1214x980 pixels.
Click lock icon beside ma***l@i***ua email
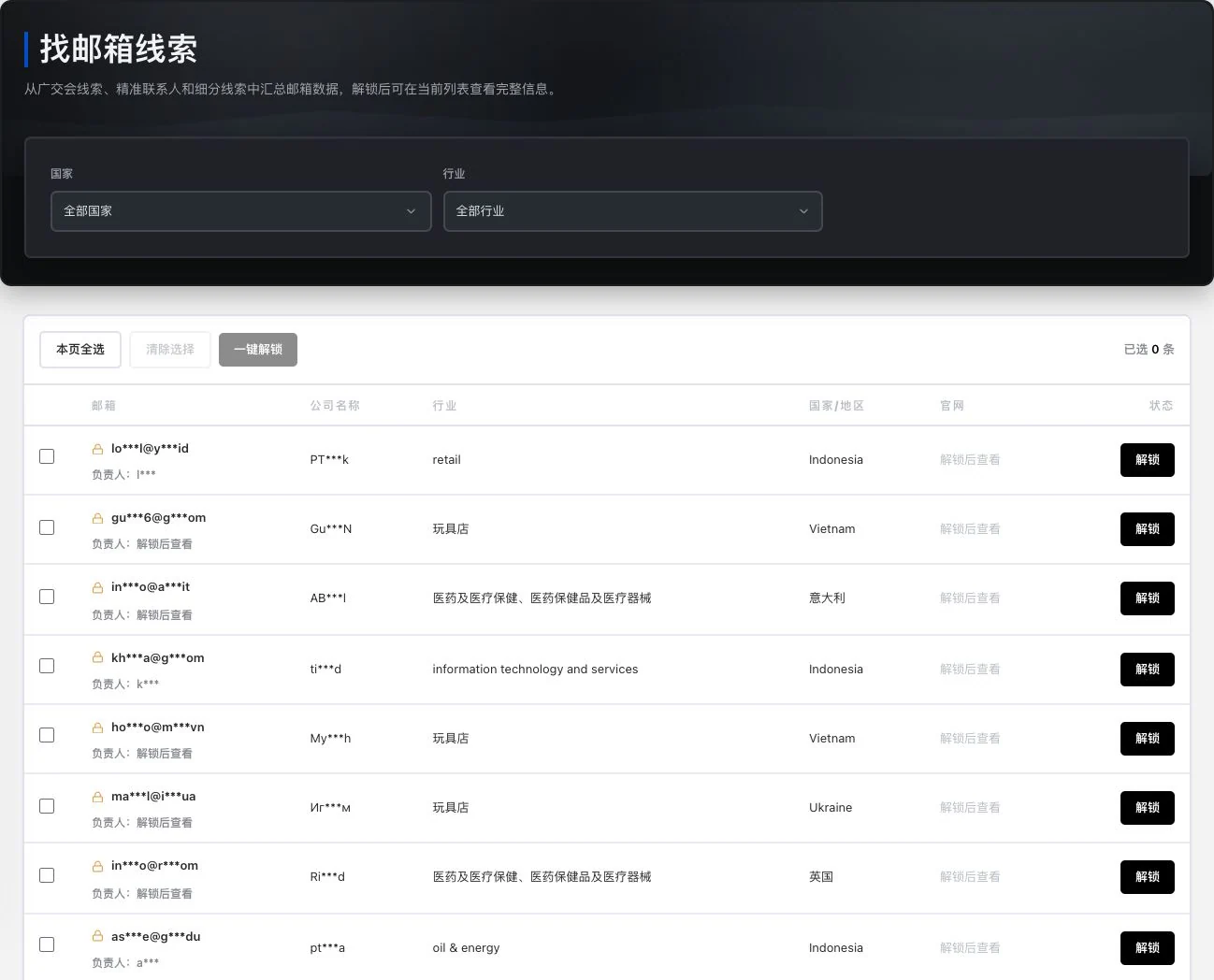click(x=97, y=797)
